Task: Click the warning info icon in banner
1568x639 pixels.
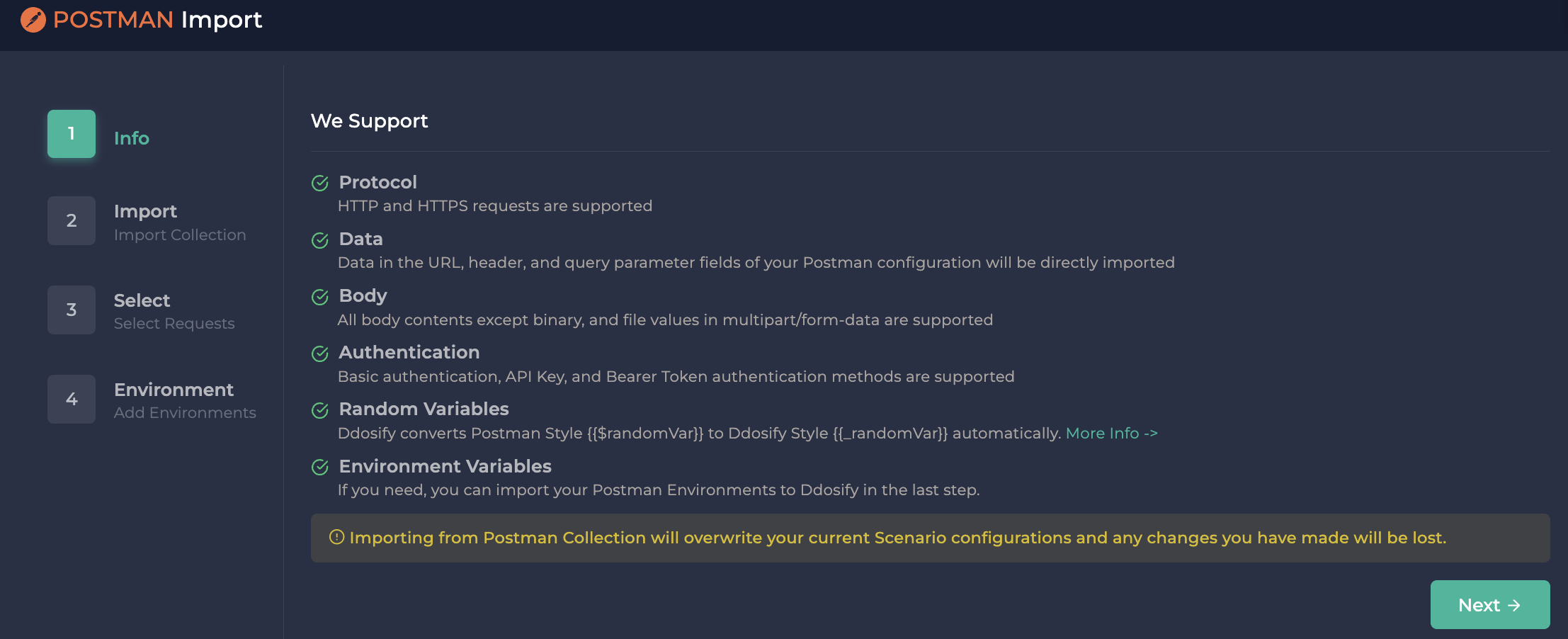Action: (x=337, y=538)
